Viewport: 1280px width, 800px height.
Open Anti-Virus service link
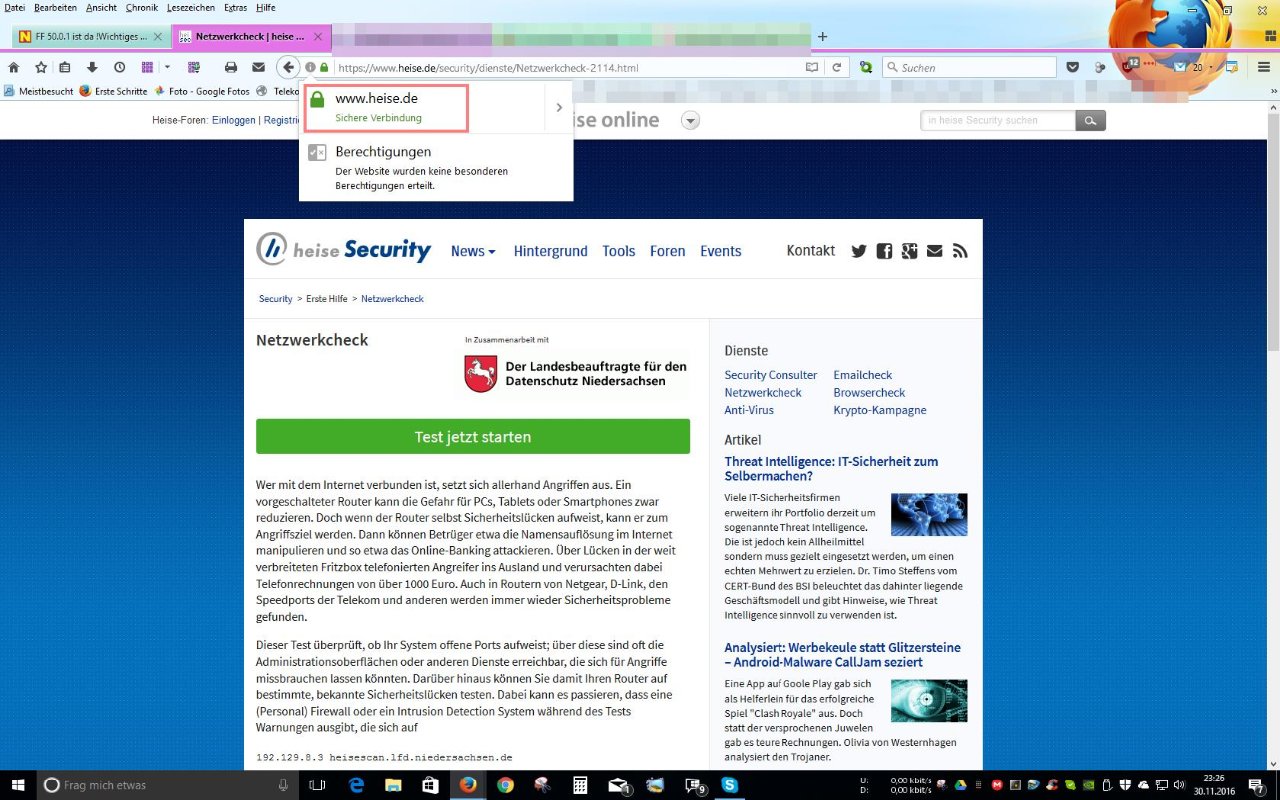pyautogui.click(x=749, y=410)
